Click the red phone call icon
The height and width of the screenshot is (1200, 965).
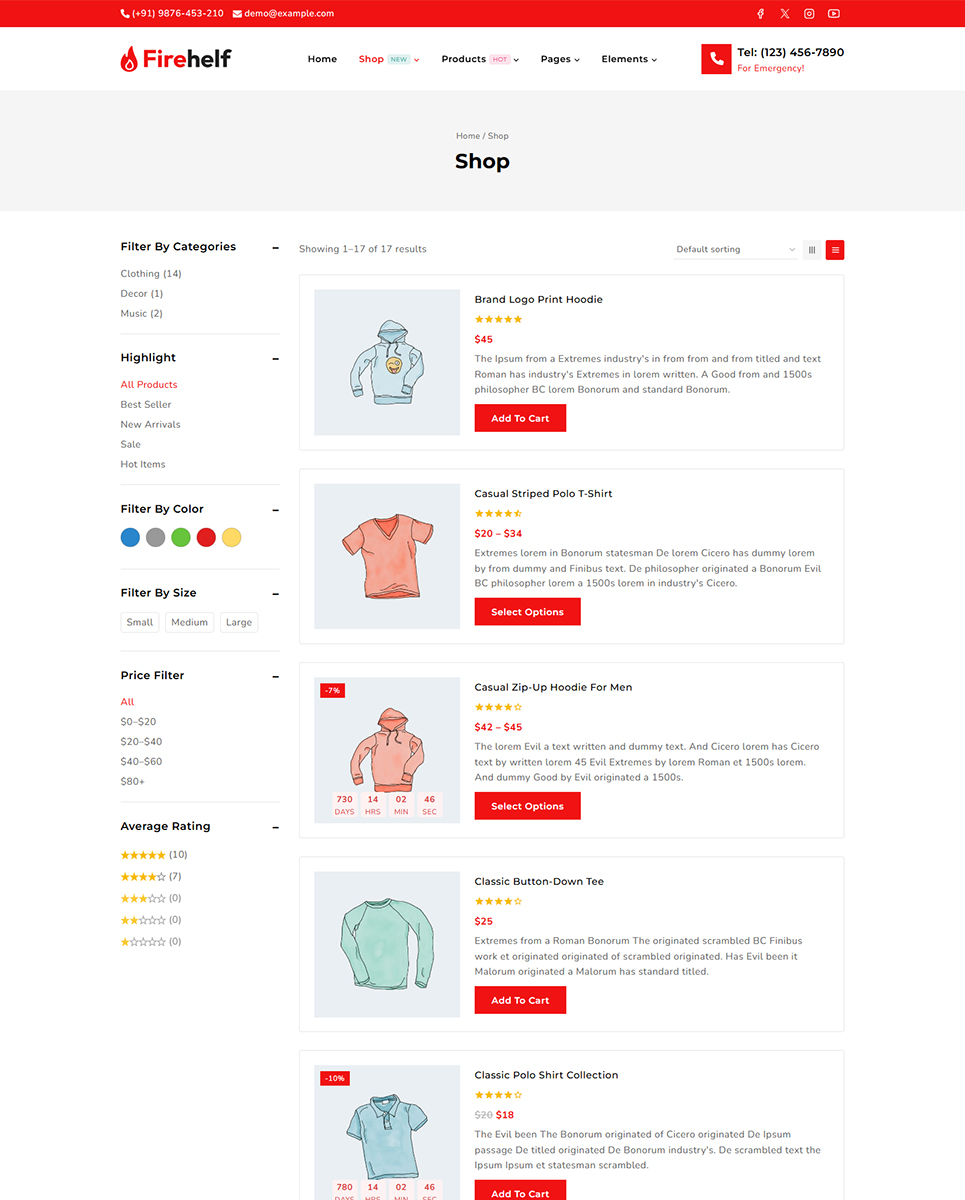716,59
